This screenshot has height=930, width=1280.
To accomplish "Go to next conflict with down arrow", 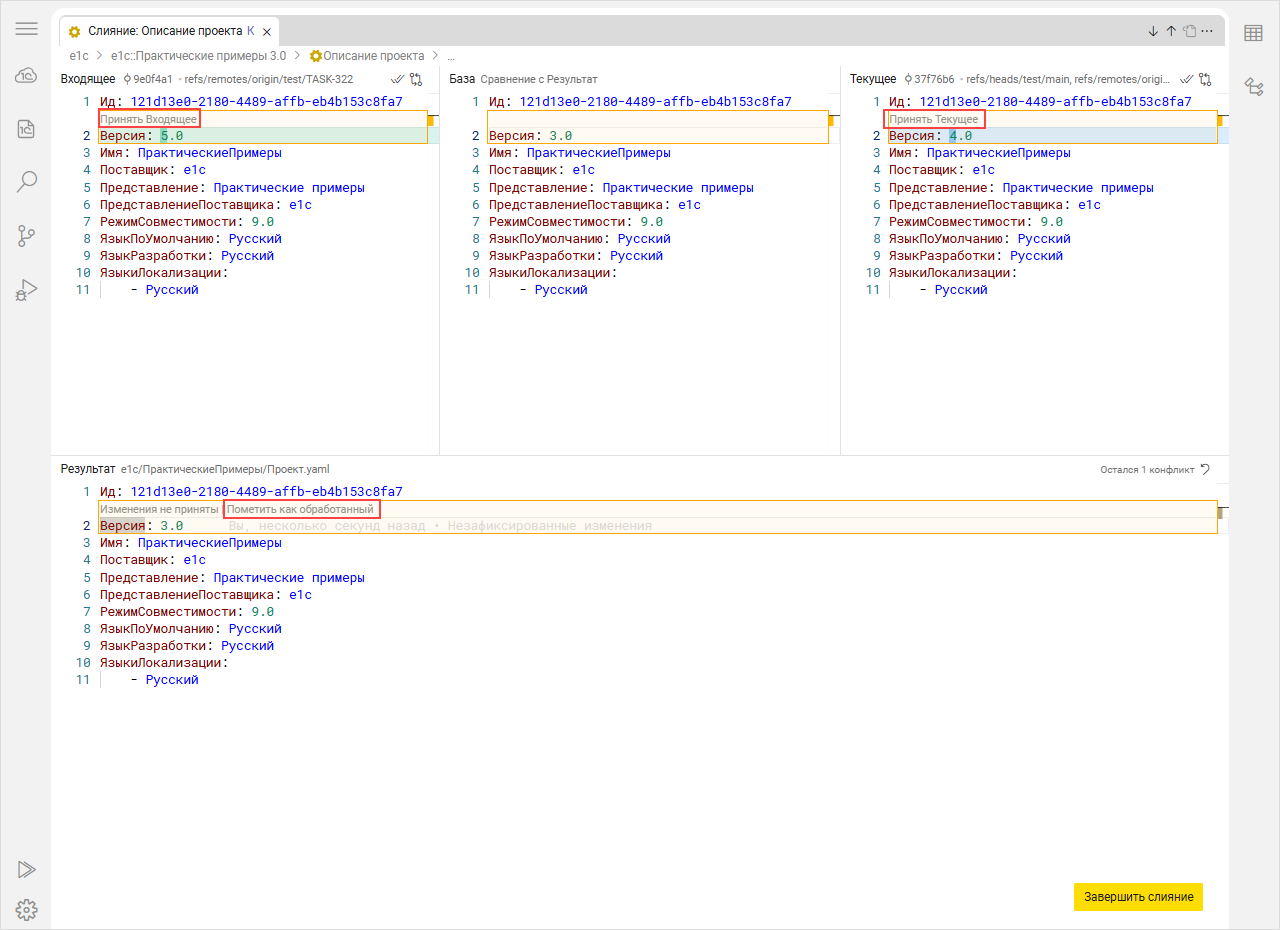I will [x=1153, y=31].
